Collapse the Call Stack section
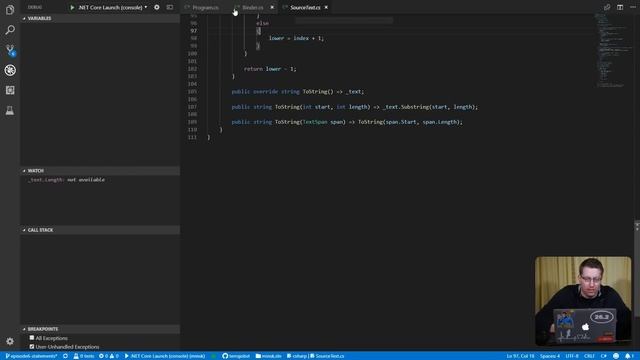 [100, 230]
